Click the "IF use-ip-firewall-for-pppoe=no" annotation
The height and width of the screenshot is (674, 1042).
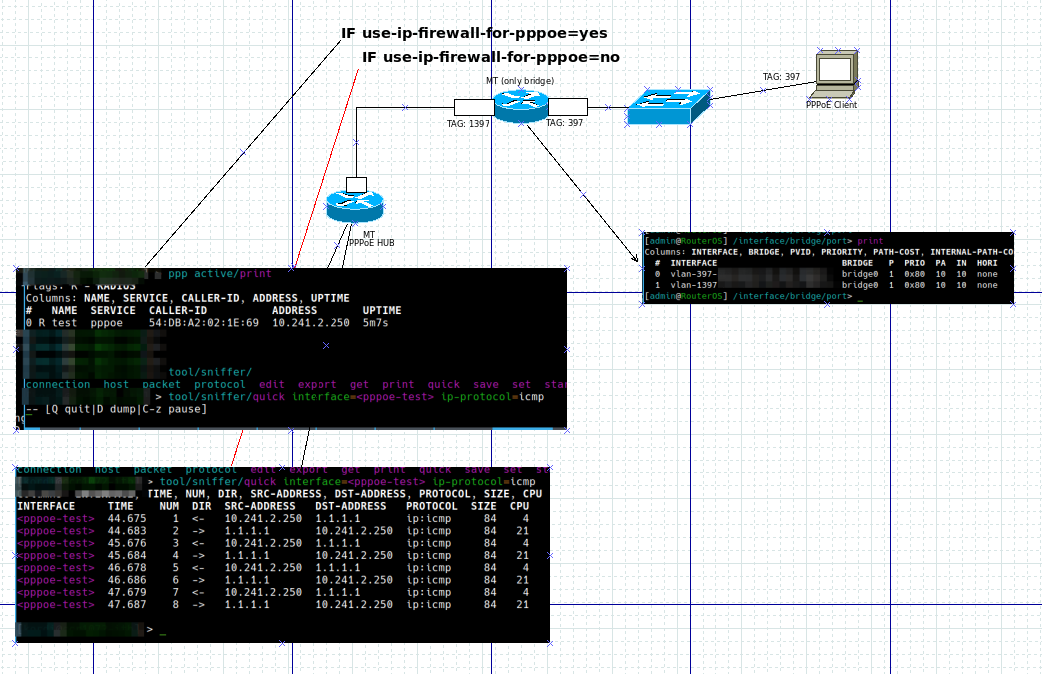492,57
